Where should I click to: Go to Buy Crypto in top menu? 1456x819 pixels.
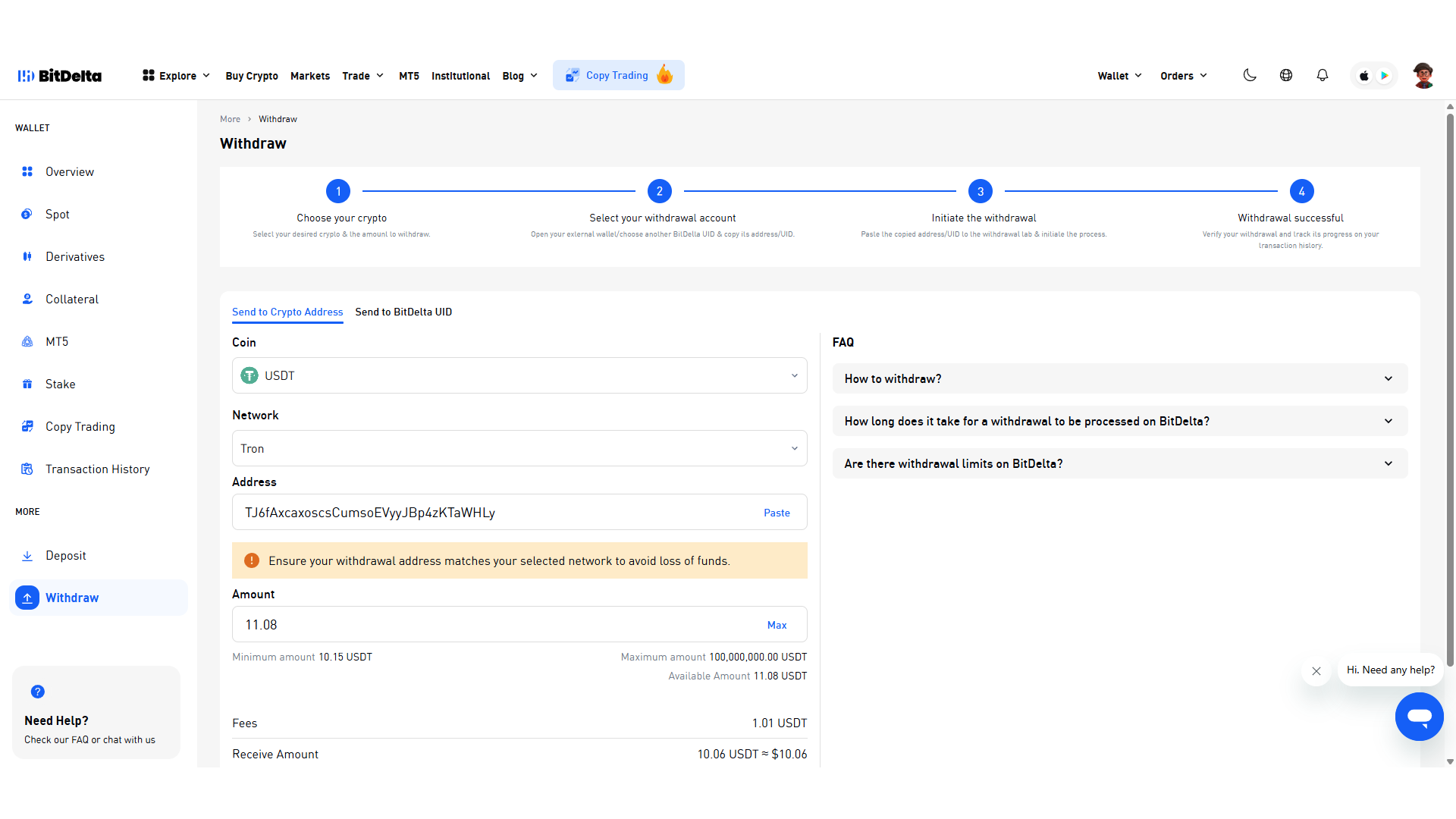[x=252, y=76]
